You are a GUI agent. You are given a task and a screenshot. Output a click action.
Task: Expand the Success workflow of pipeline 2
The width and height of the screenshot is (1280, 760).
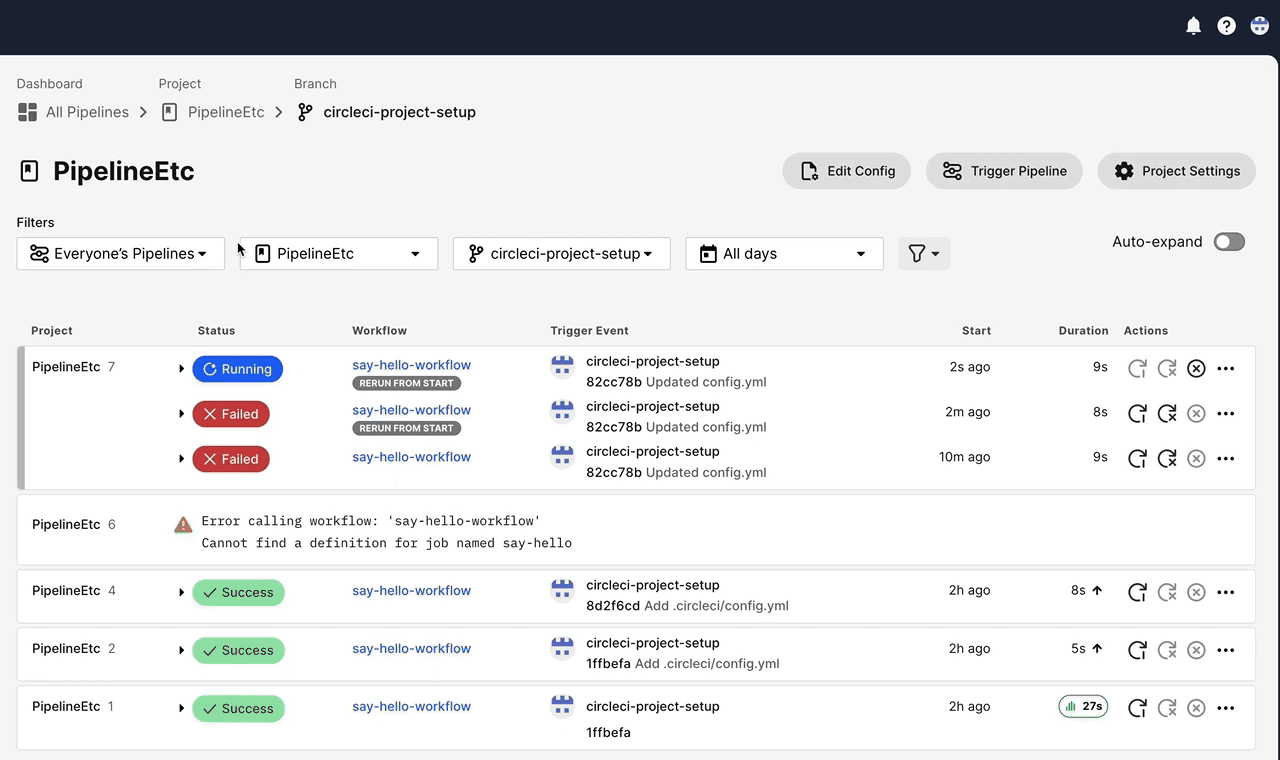[181, 650]
